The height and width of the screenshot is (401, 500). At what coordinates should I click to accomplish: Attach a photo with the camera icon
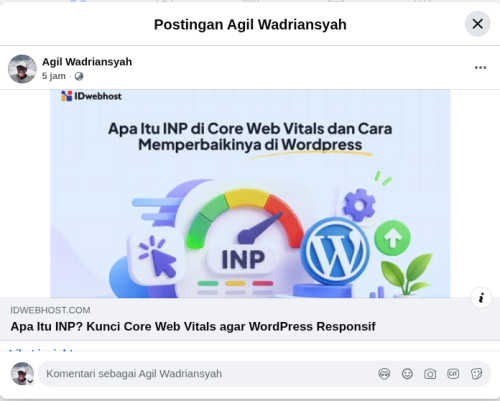click(430, 374)
